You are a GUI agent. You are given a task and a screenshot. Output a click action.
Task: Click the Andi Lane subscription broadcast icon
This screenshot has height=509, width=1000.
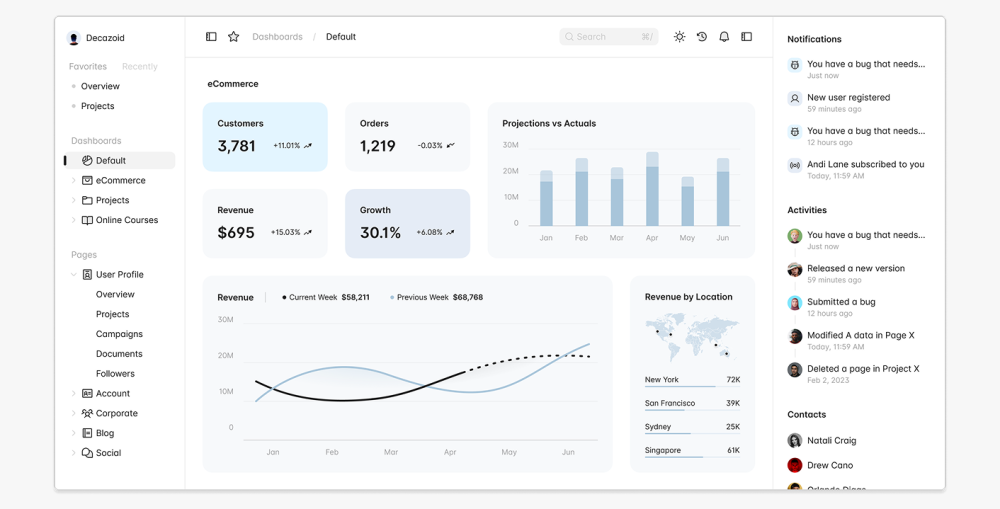coord(795,165)
